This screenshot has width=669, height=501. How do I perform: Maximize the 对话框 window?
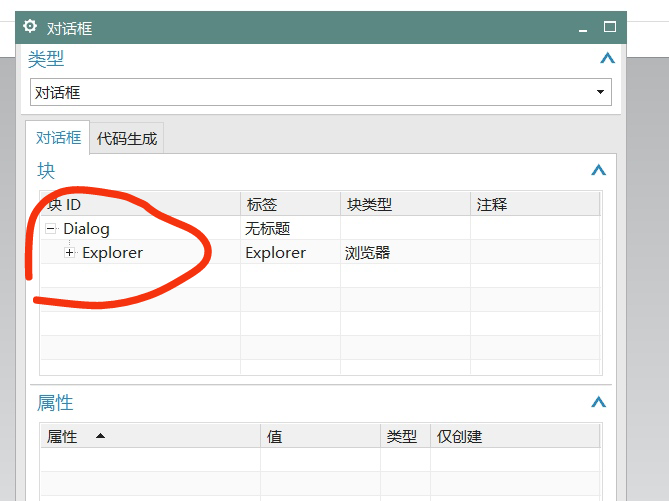pyautogui.click(x=609, y=27)
